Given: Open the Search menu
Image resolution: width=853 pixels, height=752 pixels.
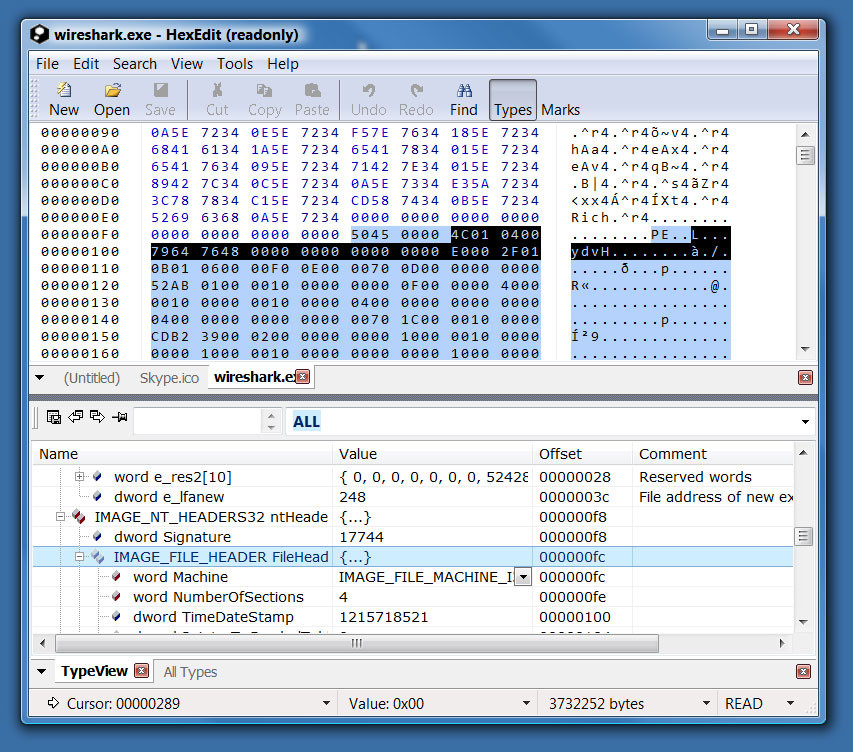Looking at the screenshot, I should [x=135, y=64].
